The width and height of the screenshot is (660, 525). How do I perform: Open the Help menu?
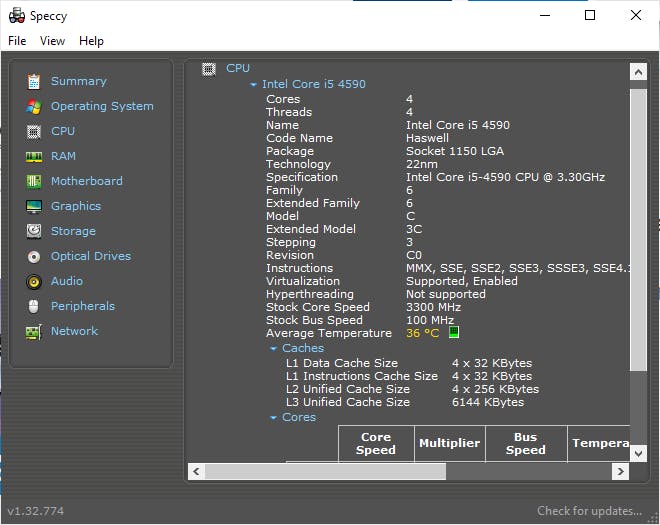coord(91,41)
